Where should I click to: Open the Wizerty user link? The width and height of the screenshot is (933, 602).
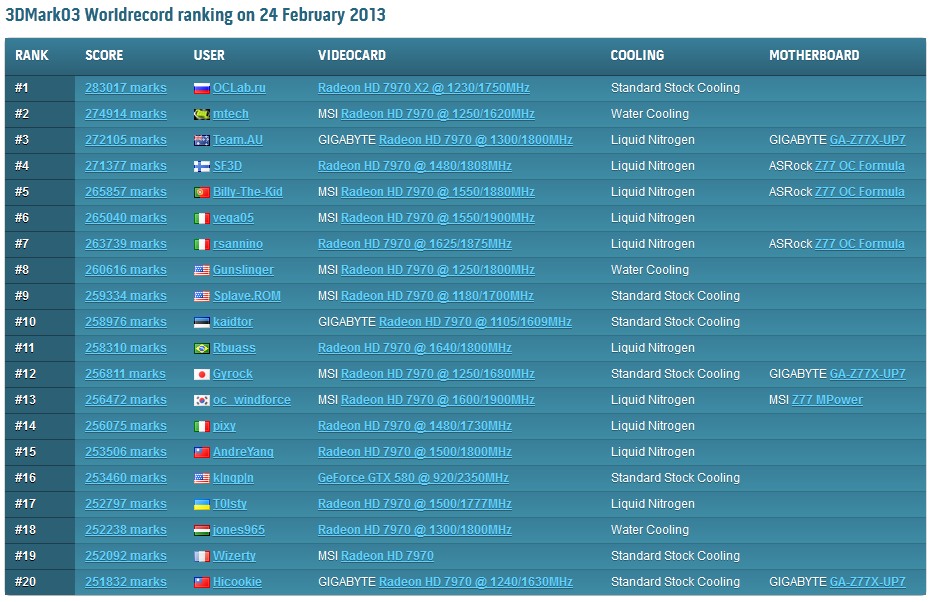[234, 556]
